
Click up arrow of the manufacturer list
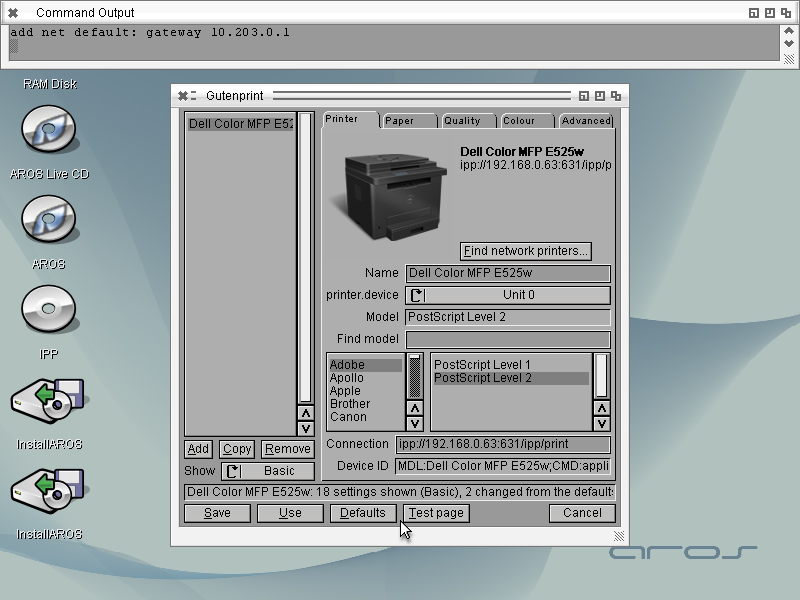tap(415, 408)
